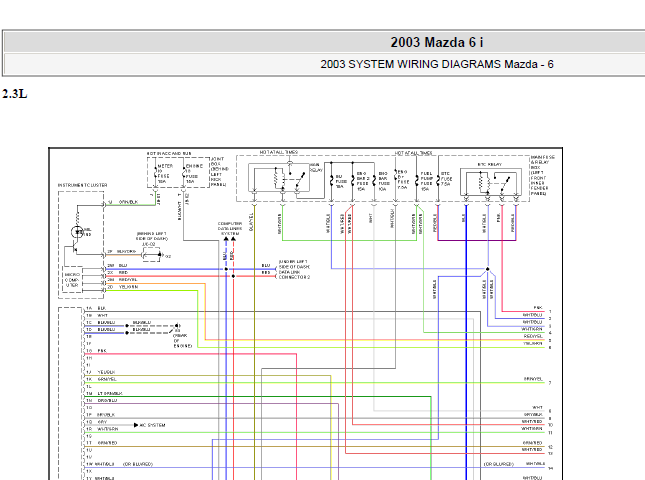This screenshot has height=480, width=645.
Task: Click the 'FUEL PUMP FUSE' label
Action: click(427, 181)
